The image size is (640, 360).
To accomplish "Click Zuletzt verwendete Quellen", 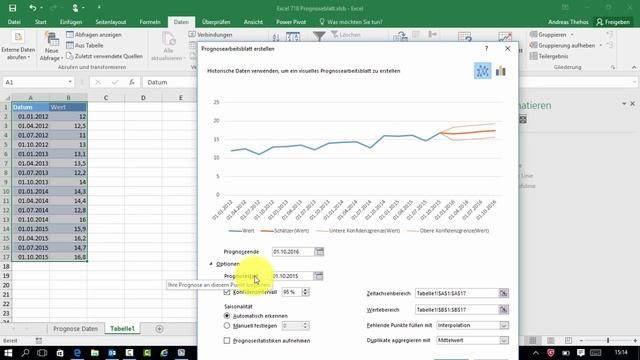I will point(104,56).
